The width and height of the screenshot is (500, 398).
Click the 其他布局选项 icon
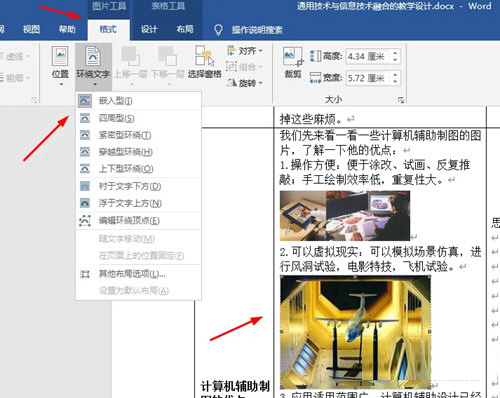[x=85, y=274]
